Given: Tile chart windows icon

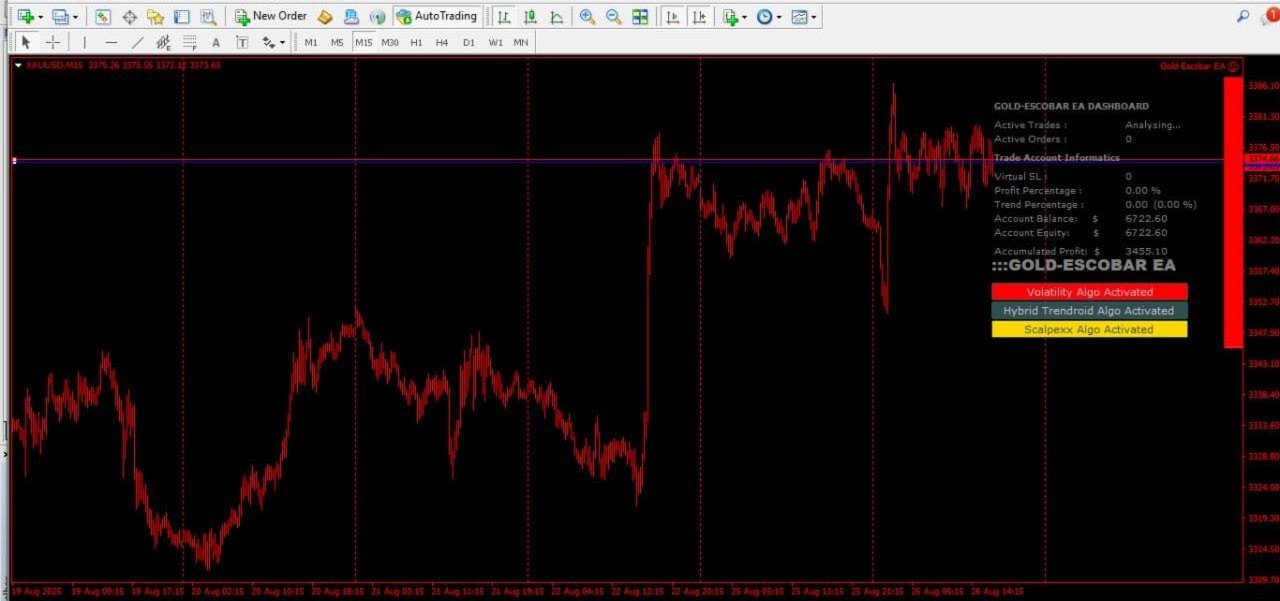Looking at the screenshot, I should (640, 17).
